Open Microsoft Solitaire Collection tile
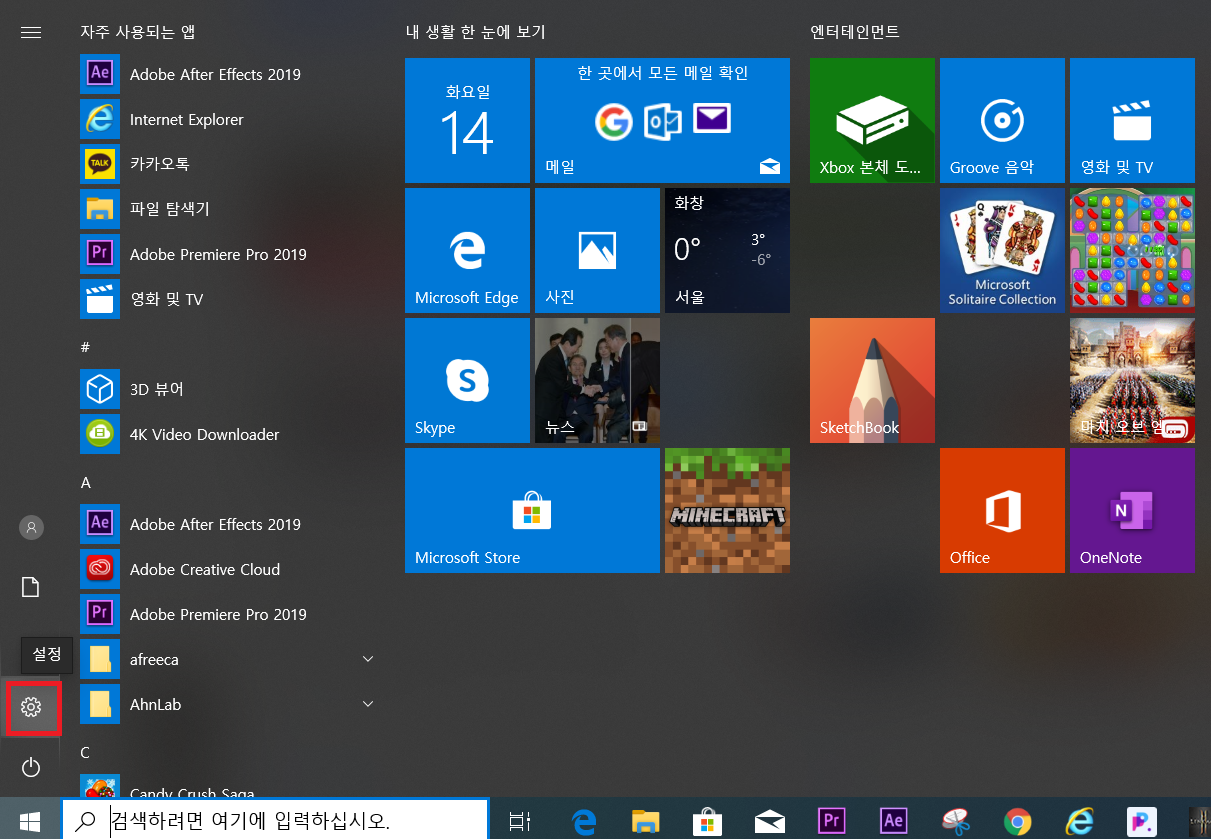 [x=1002, y=250]
